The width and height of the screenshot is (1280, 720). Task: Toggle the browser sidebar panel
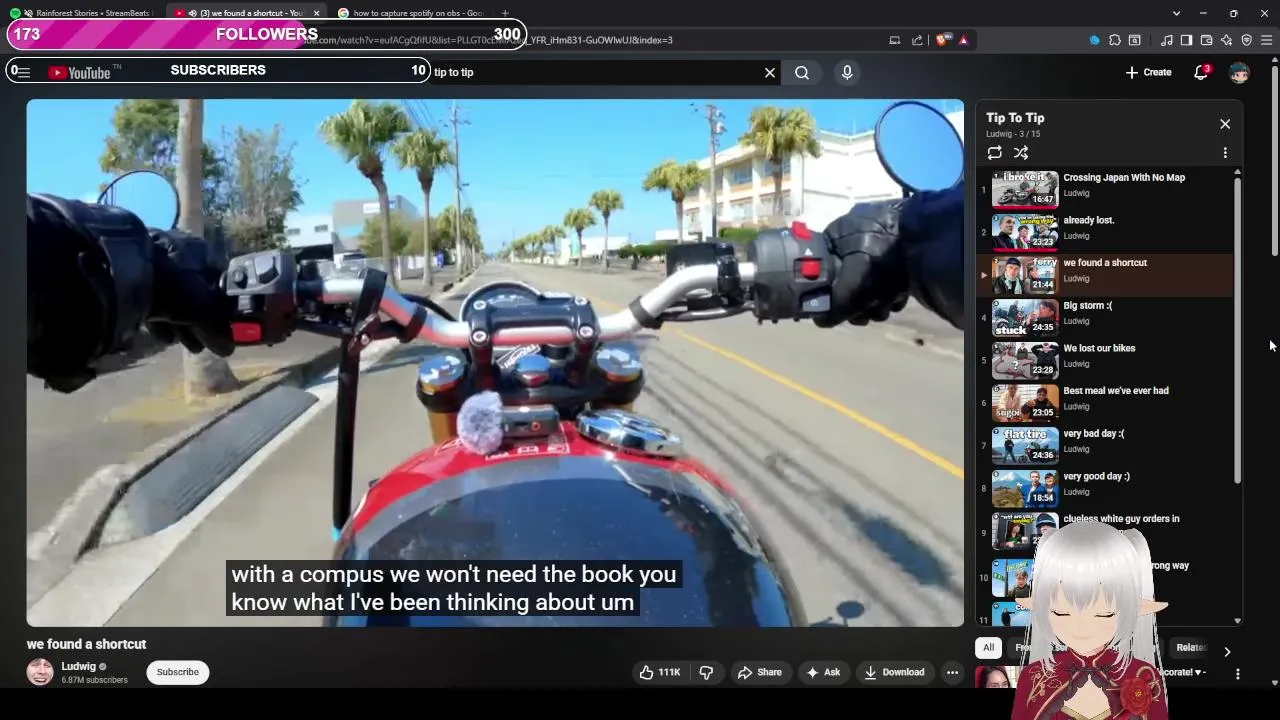pos(1186,40)
